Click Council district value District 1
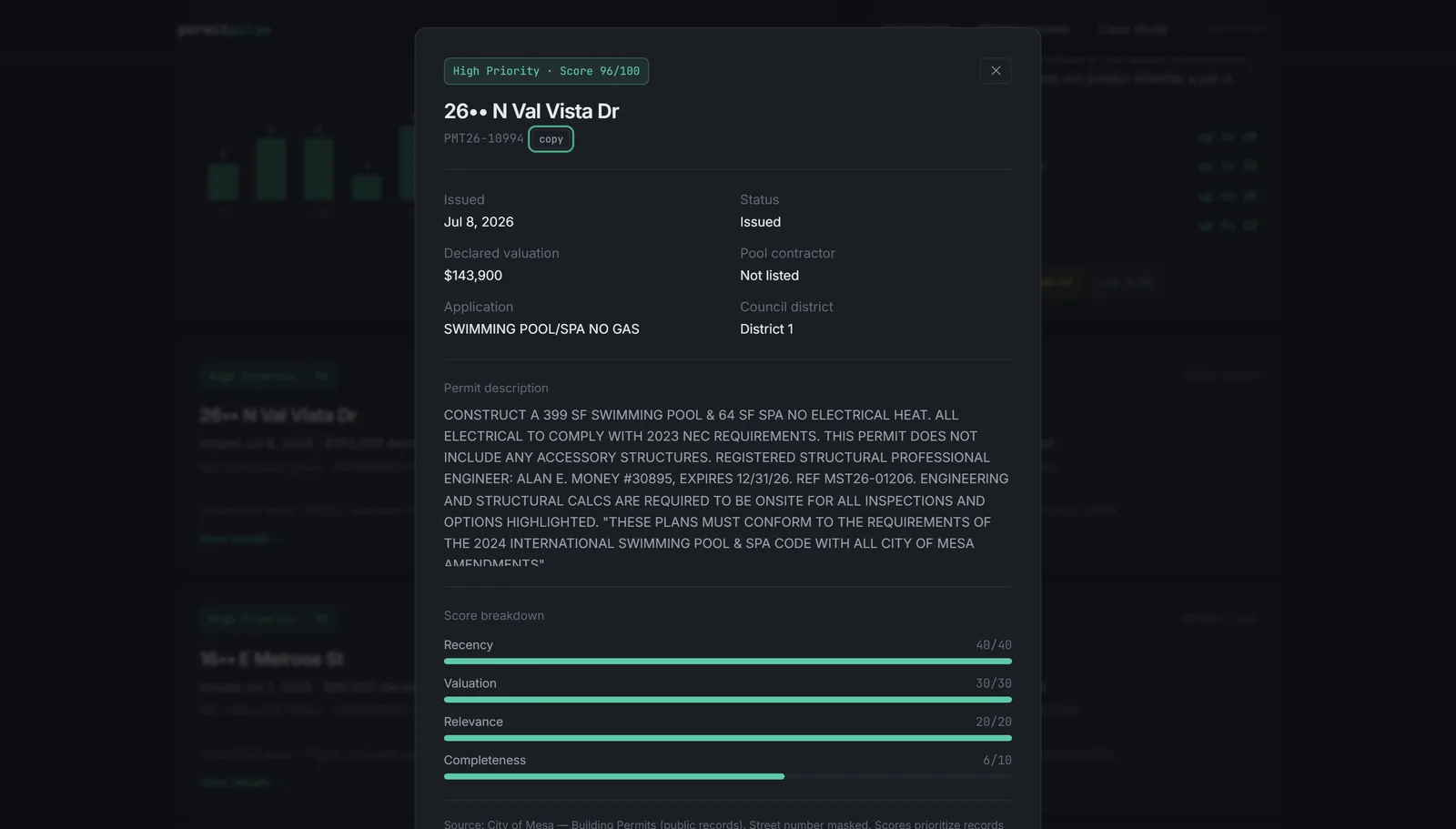 tap(766, 329)
